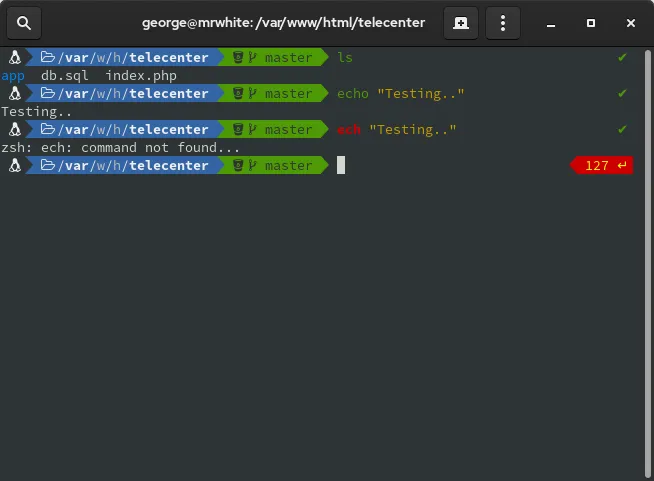The width and height of the screenshot is (654, 481).
Task: Click the 'Testing..' output line
Action: click(37, 112)
